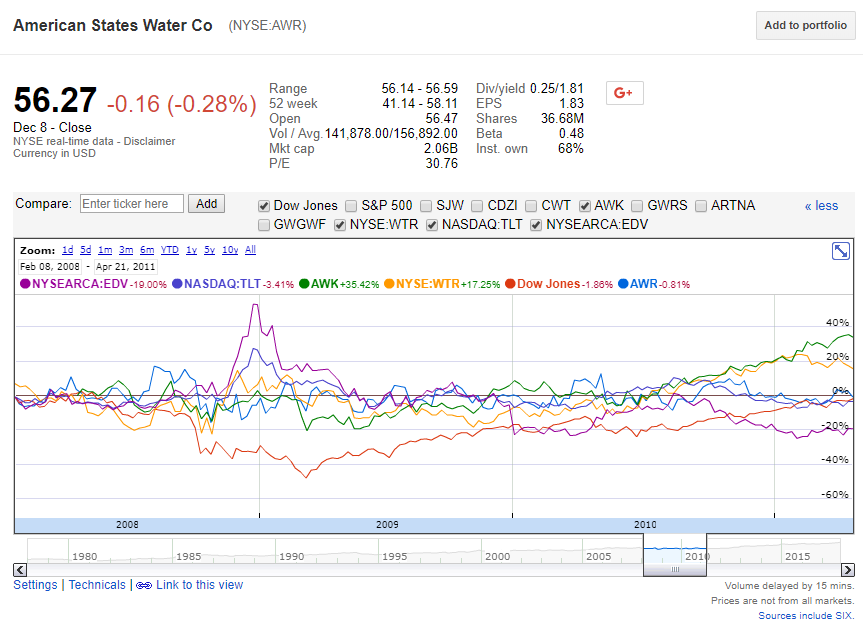Uncheck the NYSE:WTR comparison checkbox
The width and height of the screenshot is (863, 638).
pyautogui.click(x=340, y=225)
